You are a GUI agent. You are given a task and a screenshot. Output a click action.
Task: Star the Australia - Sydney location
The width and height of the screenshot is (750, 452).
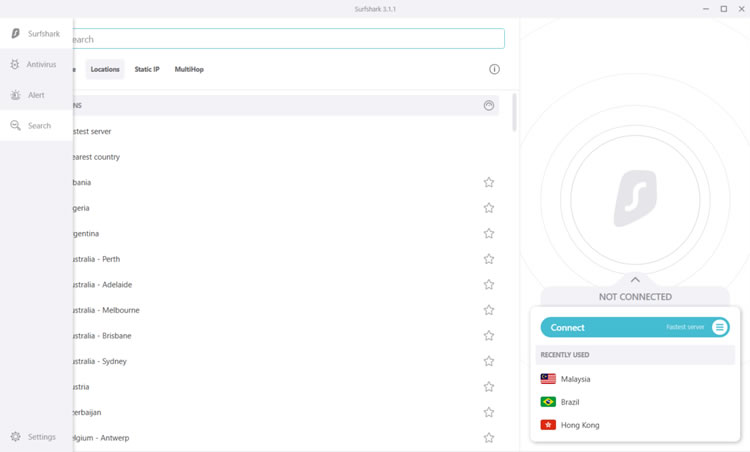488,361
